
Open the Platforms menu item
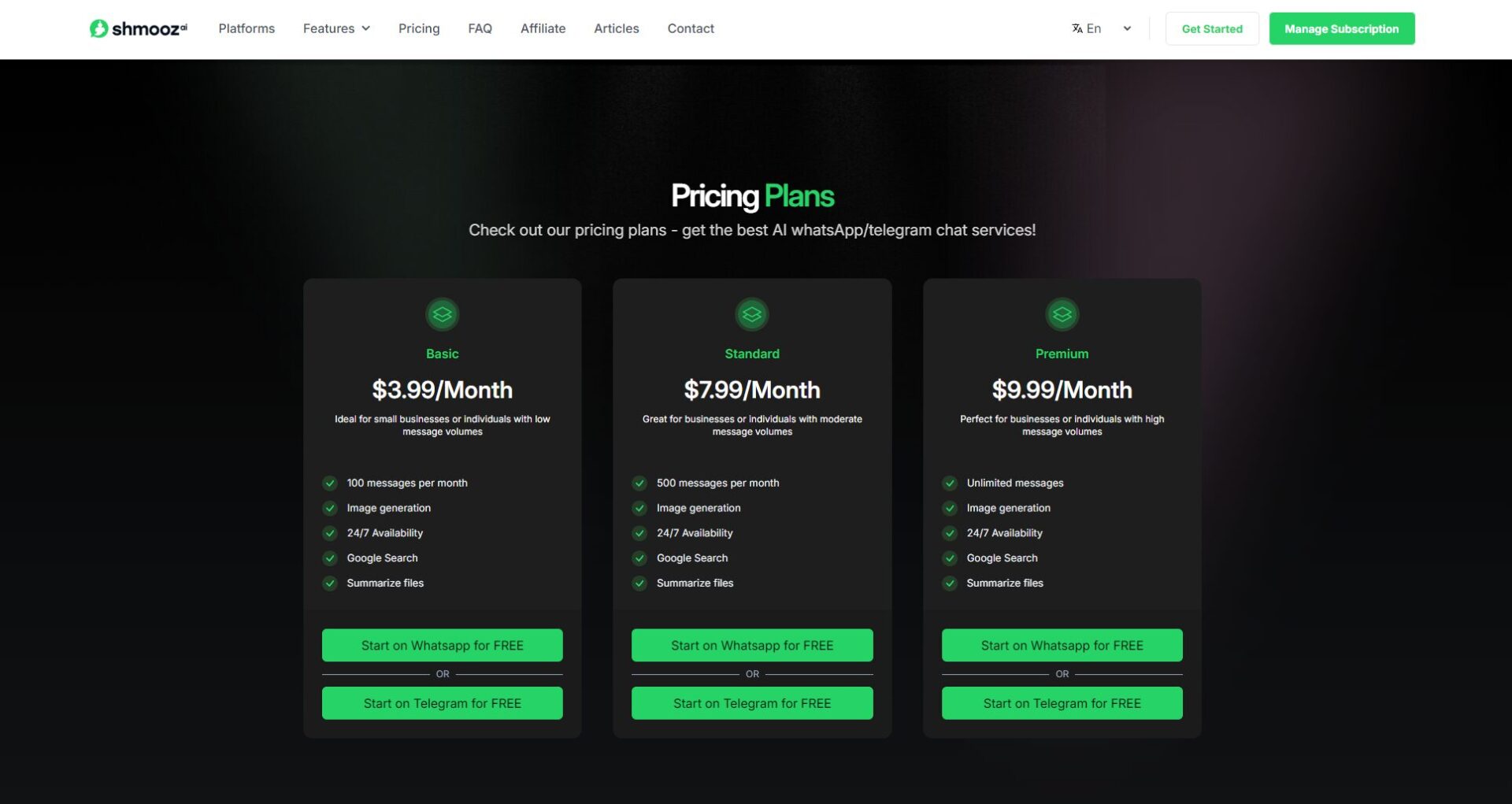(x=246, y=28)
